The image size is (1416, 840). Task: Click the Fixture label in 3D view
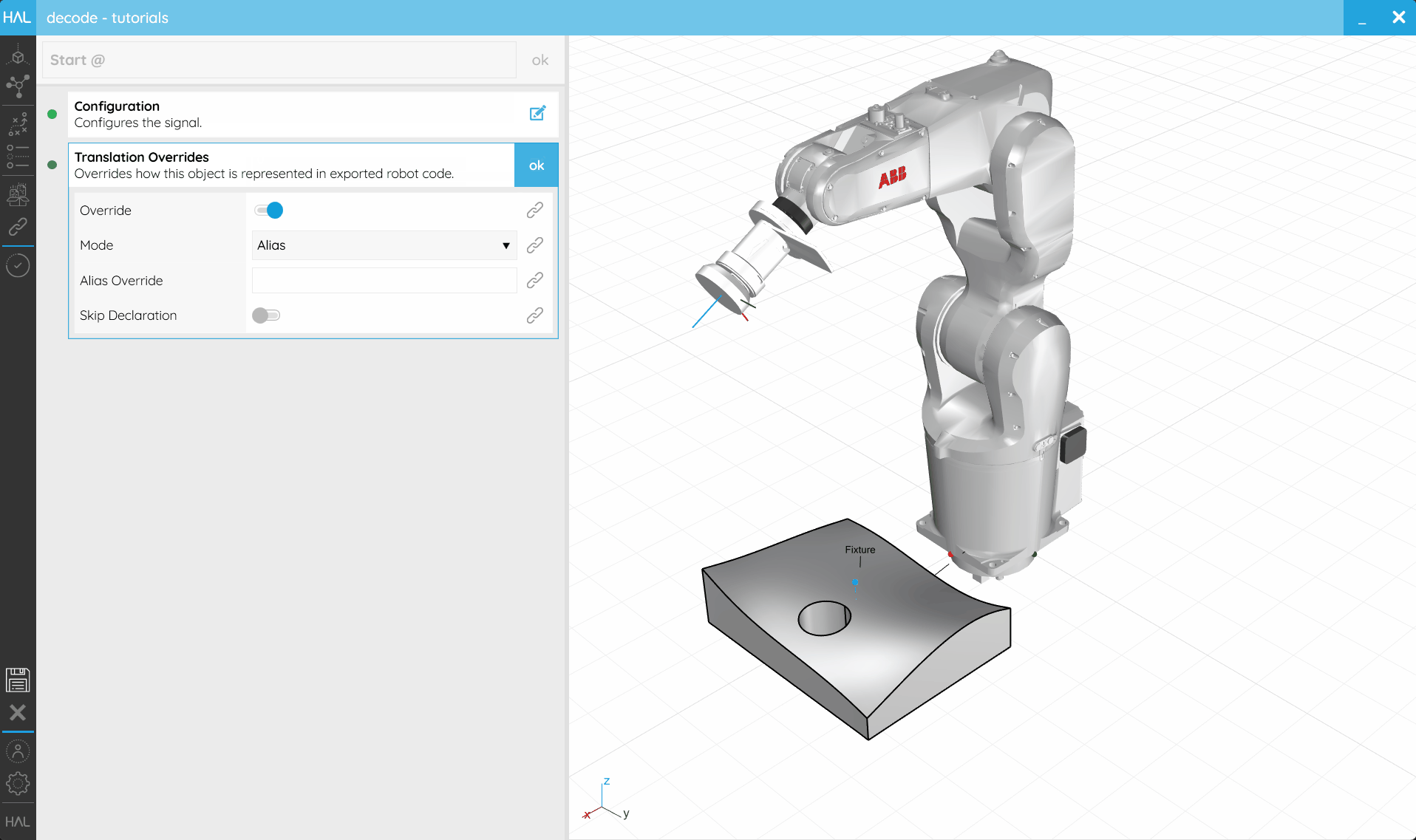(x=860, y=550)
